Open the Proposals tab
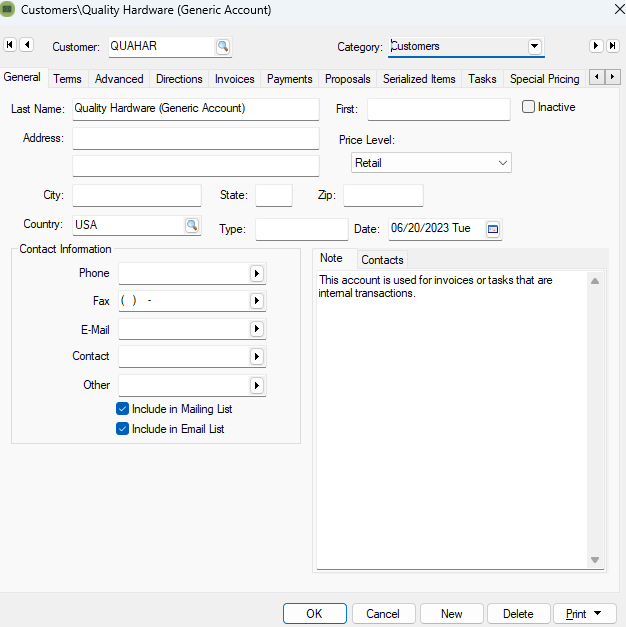 pyautogui.click(x=348, y=79)
